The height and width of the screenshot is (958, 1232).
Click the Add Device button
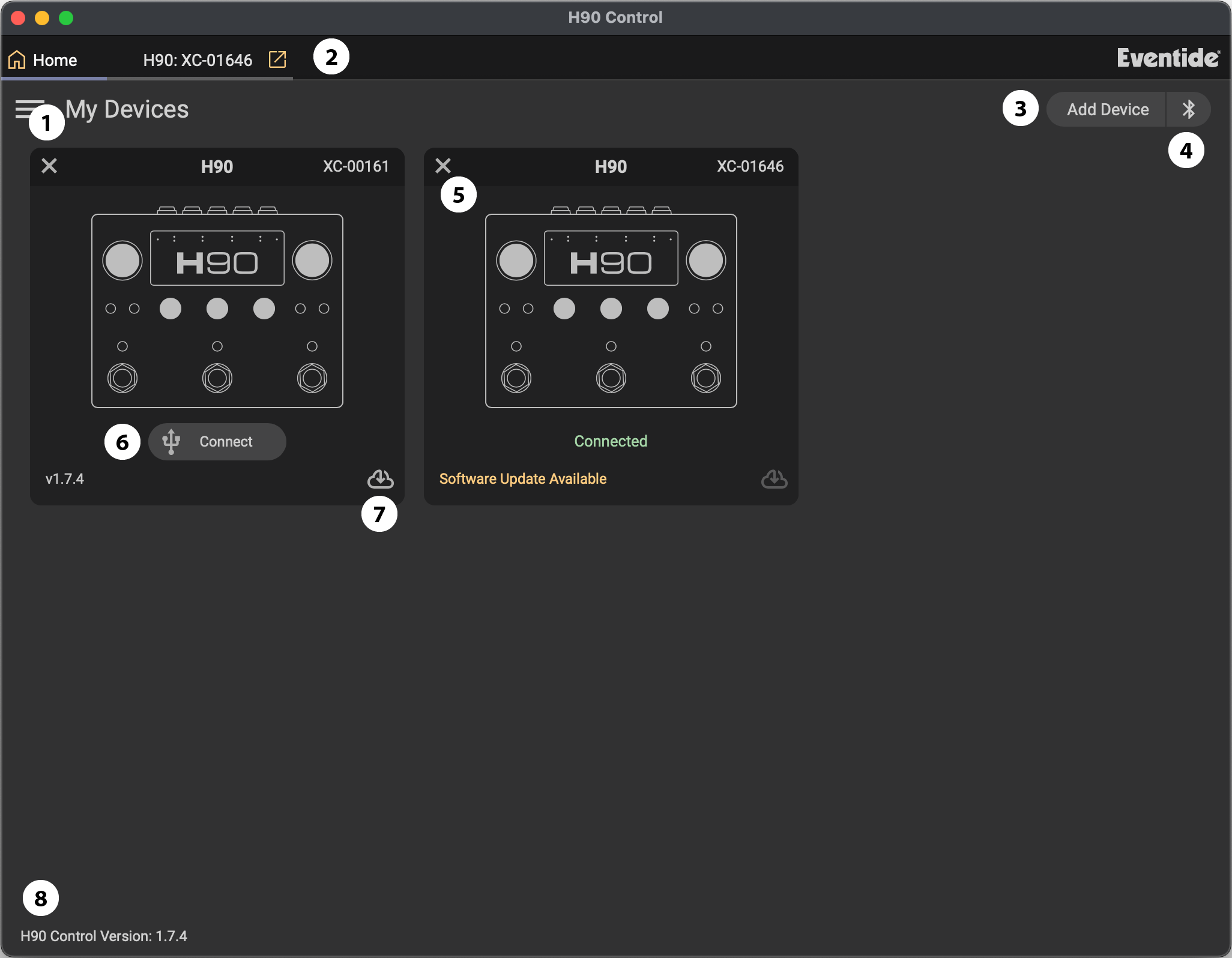pos(1107,109)
